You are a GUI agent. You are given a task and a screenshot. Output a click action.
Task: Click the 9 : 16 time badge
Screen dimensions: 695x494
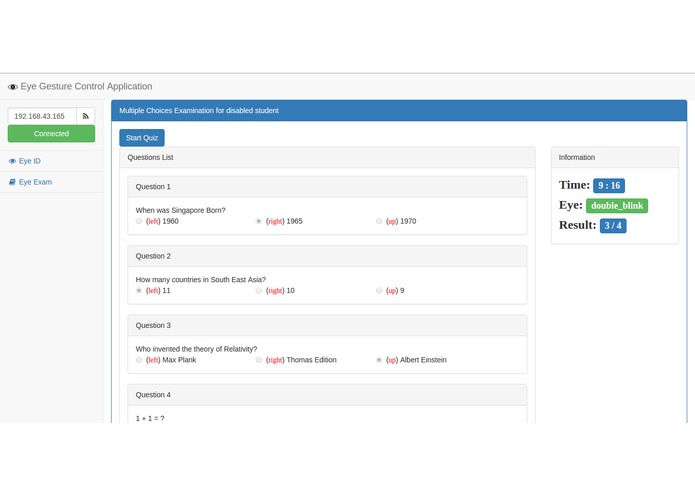click(609, 186)
